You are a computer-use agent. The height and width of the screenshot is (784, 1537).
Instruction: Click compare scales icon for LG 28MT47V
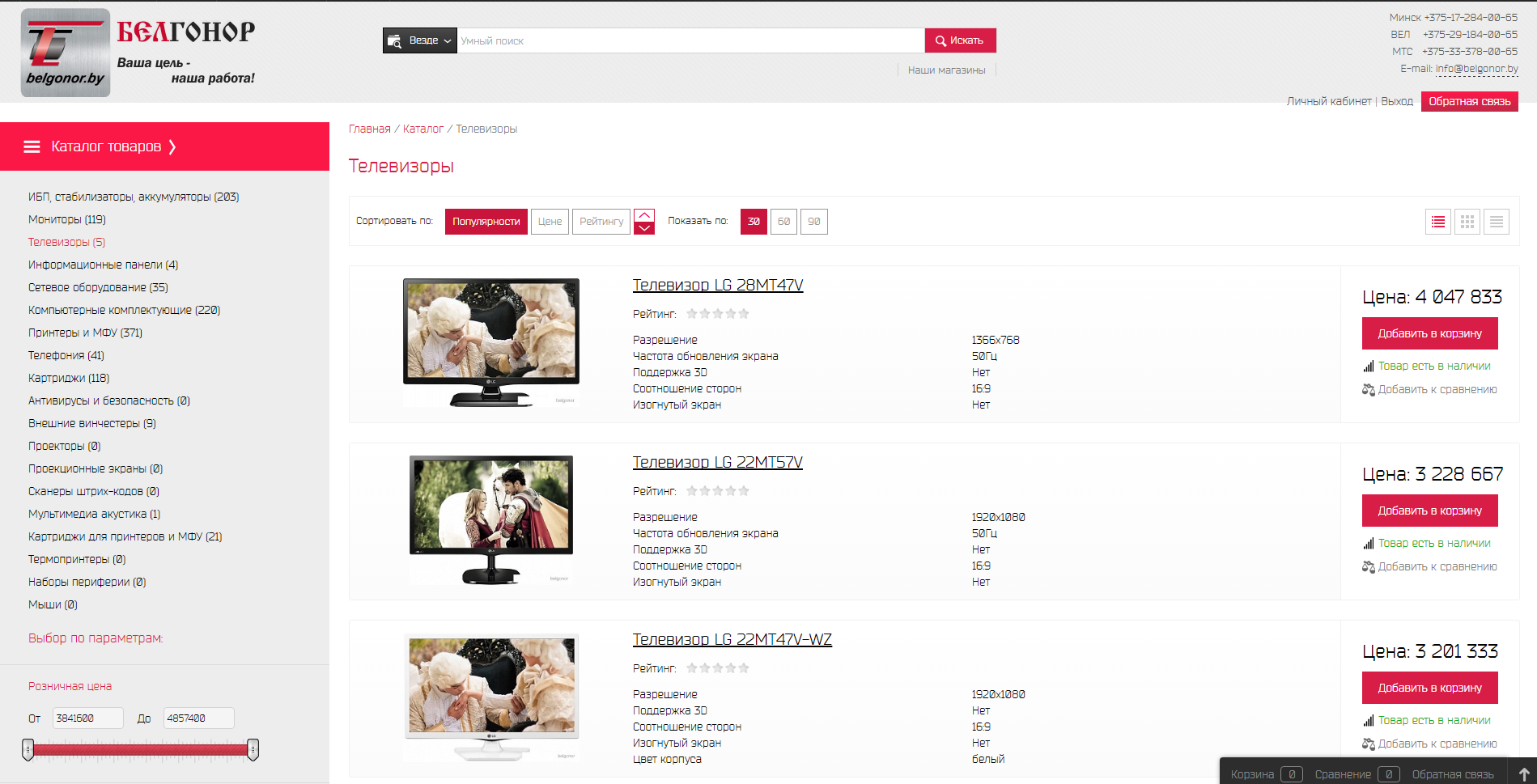[1368, 390]
